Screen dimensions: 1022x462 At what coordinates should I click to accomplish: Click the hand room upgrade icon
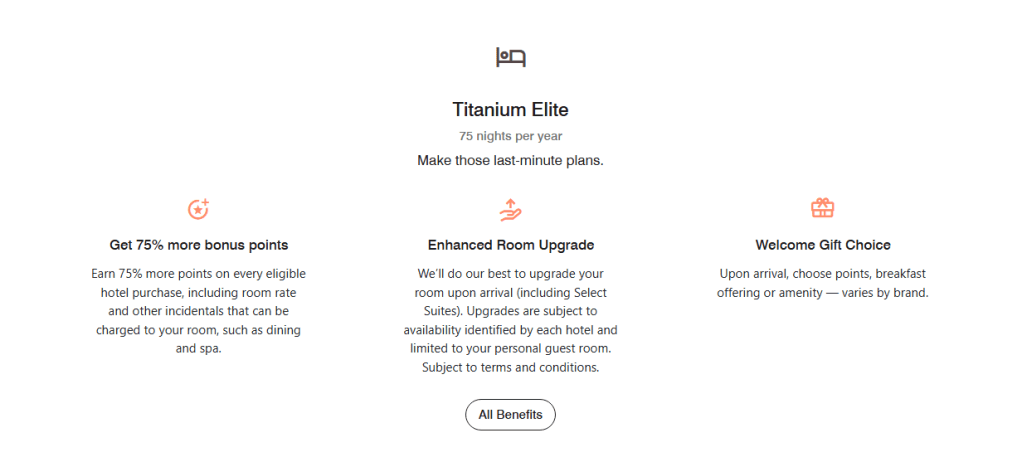point(510,209)
